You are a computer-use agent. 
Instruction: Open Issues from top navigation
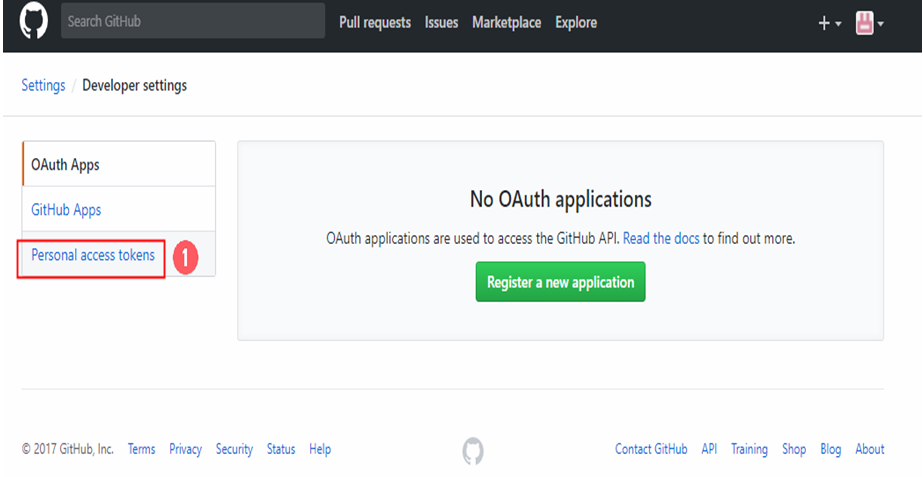[x=441, y=22]
